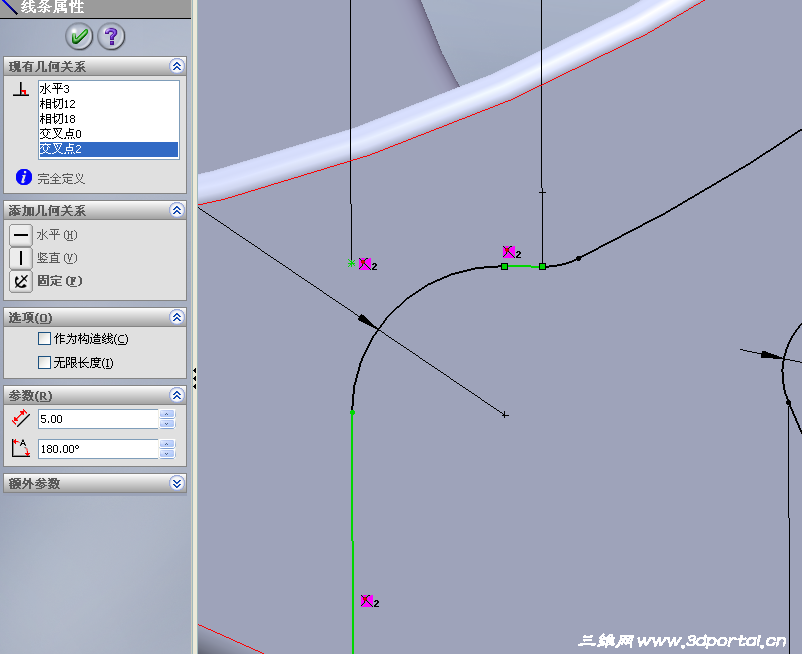Click the angle field showing 180.00°
Viewport: 802px width, 654px height.
tap(98, 449)
